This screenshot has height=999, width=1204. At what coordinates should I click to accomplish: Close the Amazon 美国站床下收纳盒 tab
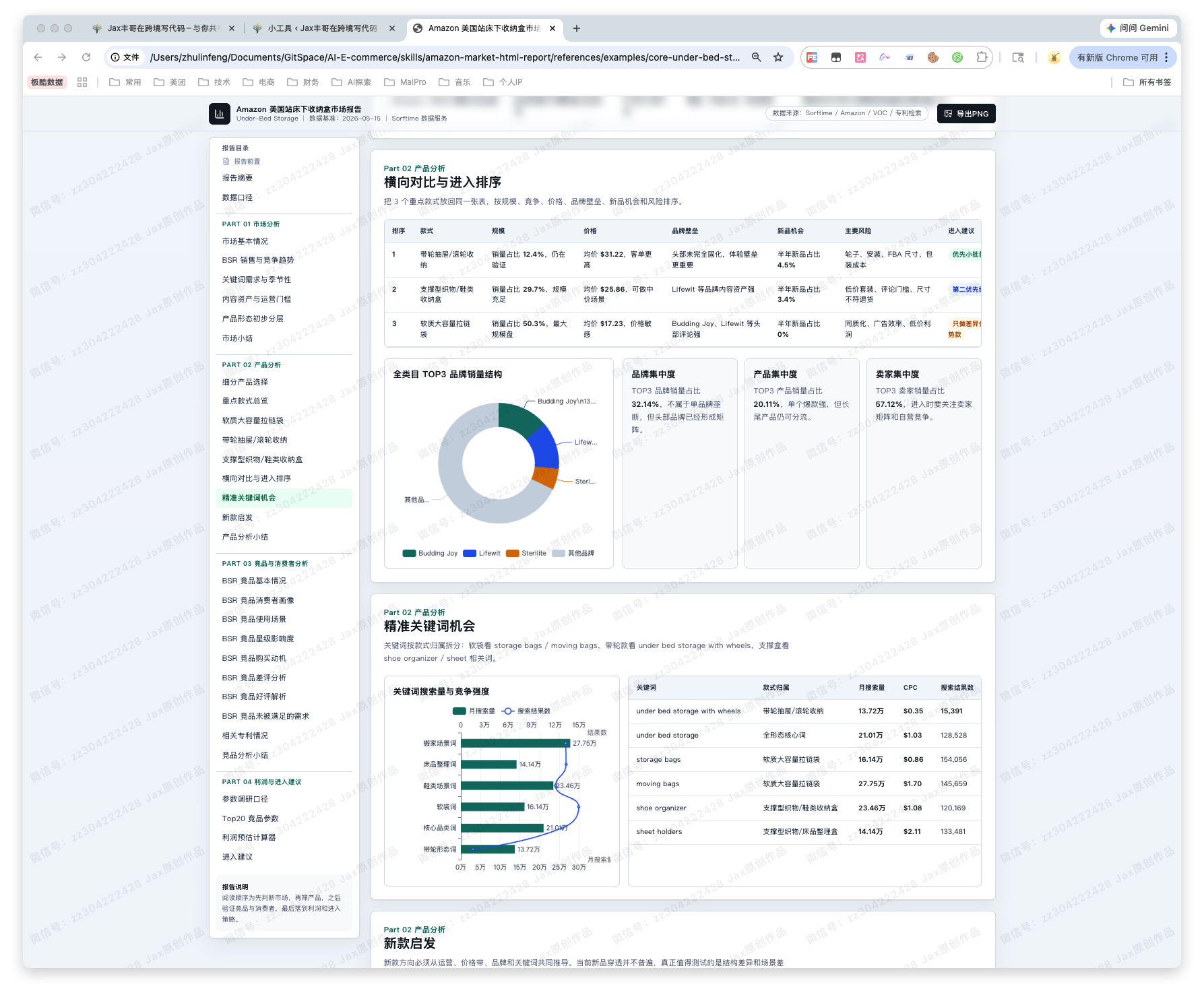click(552, 28)
